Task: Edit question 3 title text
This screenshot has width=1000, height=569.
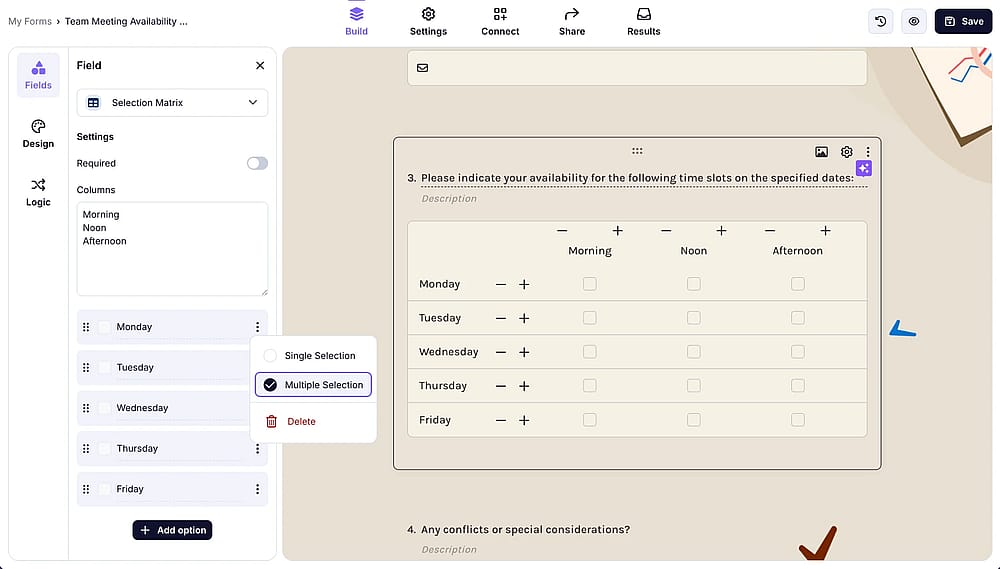Action: tap(637, 178)
